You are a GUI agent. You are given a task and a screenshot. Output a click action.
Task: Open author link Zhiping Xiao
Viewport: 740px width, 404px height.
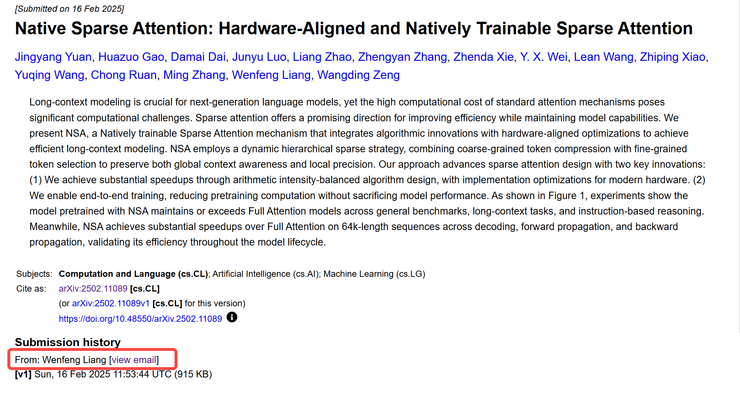[673, 57]
